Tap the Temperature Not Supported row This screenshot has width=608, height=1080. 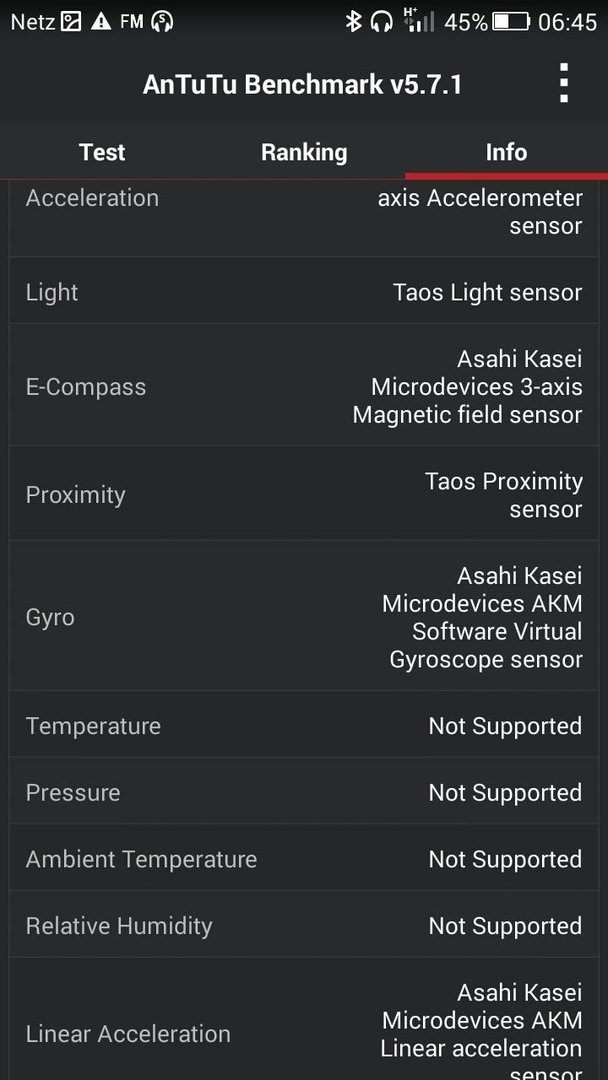304,725
